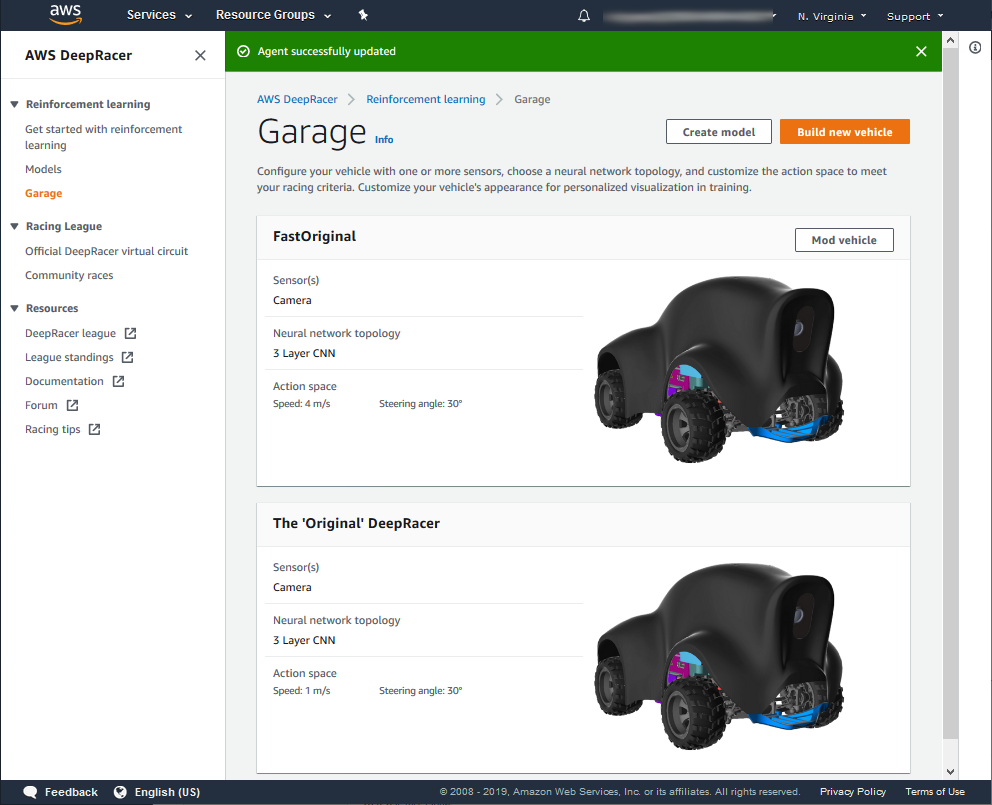Close the AWS DeepRacer sidebar panel
Screen dimensions: 992x805
(x=200, y=56)
